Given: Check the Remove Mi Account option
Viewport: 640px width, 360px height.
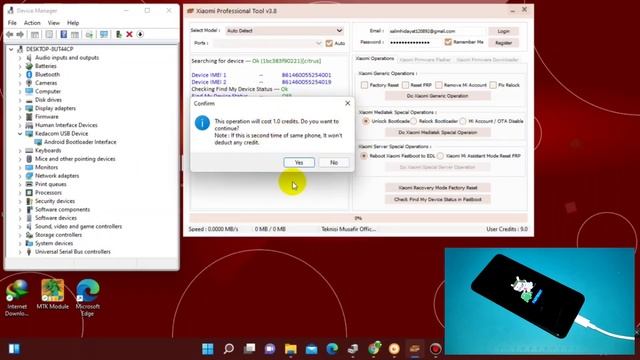Looking at the screenshot, I should (439, 85).
